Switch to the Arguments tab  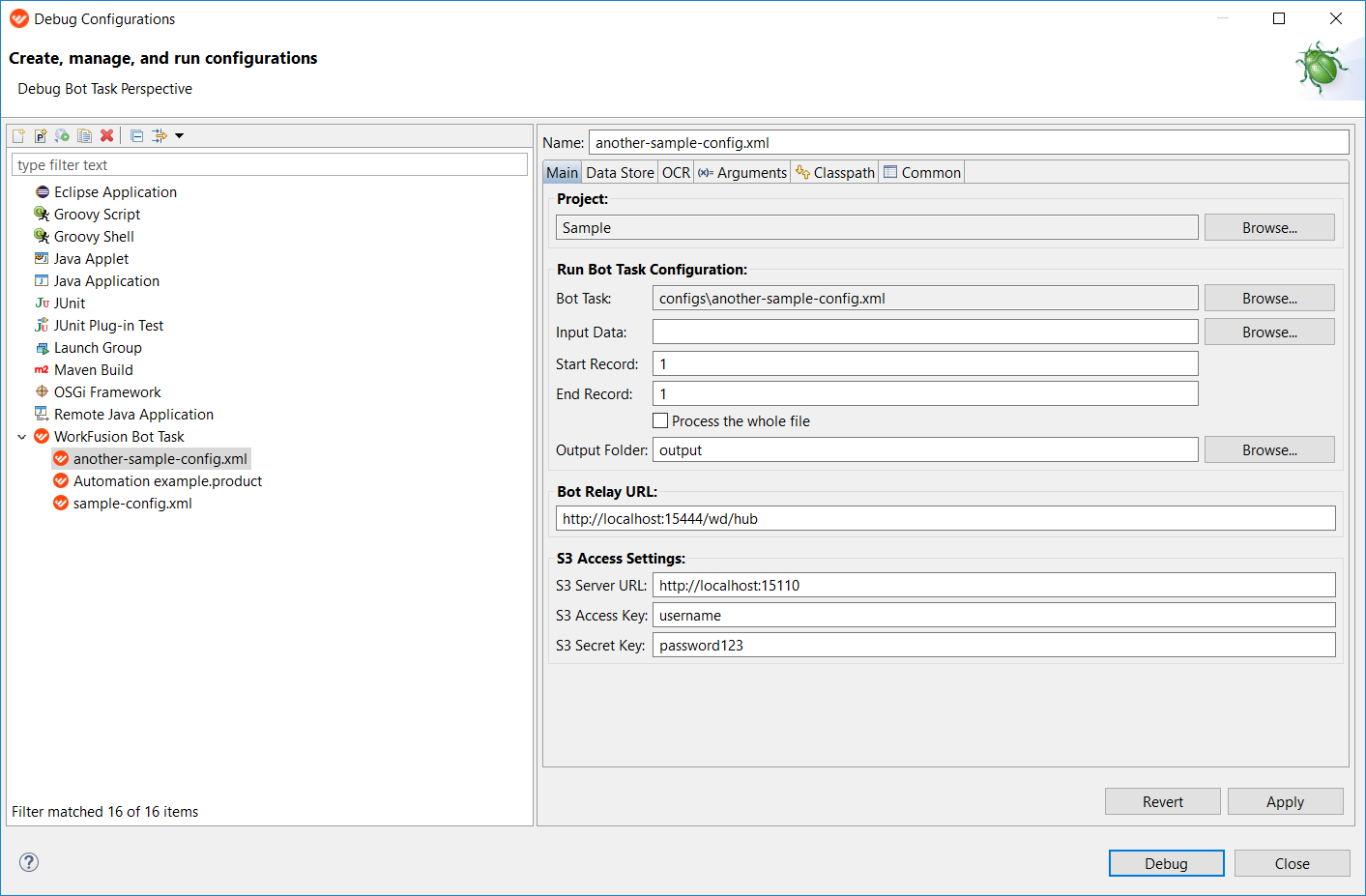click(742, 173)
